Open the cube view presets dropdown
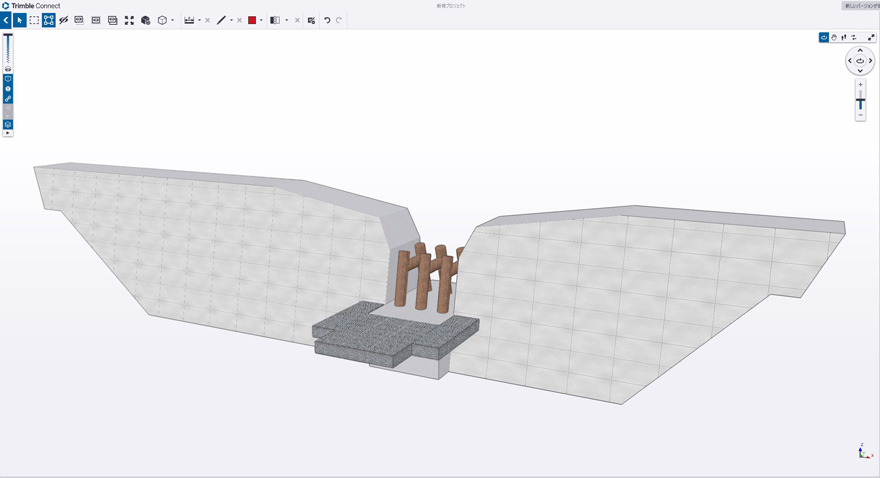The image size is (880, 478). click(x=172, y=20)
